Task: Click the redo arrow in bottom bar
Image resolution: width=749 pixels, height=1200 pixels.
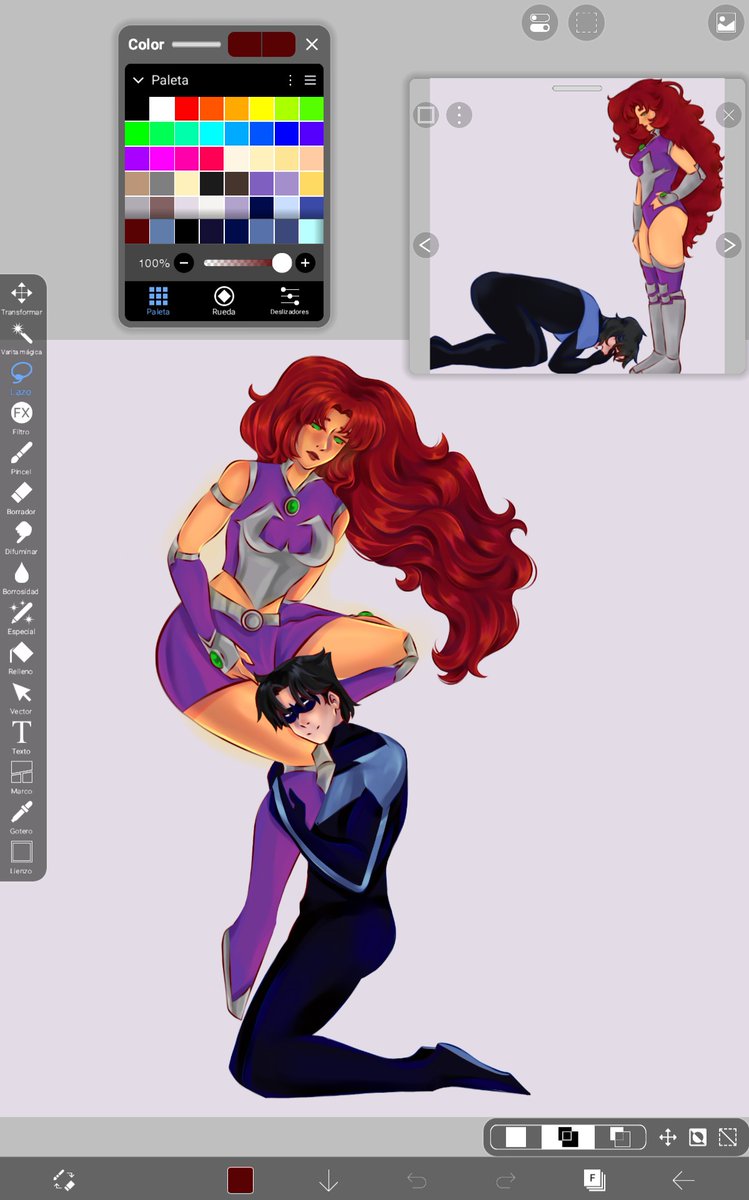Action: 506,1181
